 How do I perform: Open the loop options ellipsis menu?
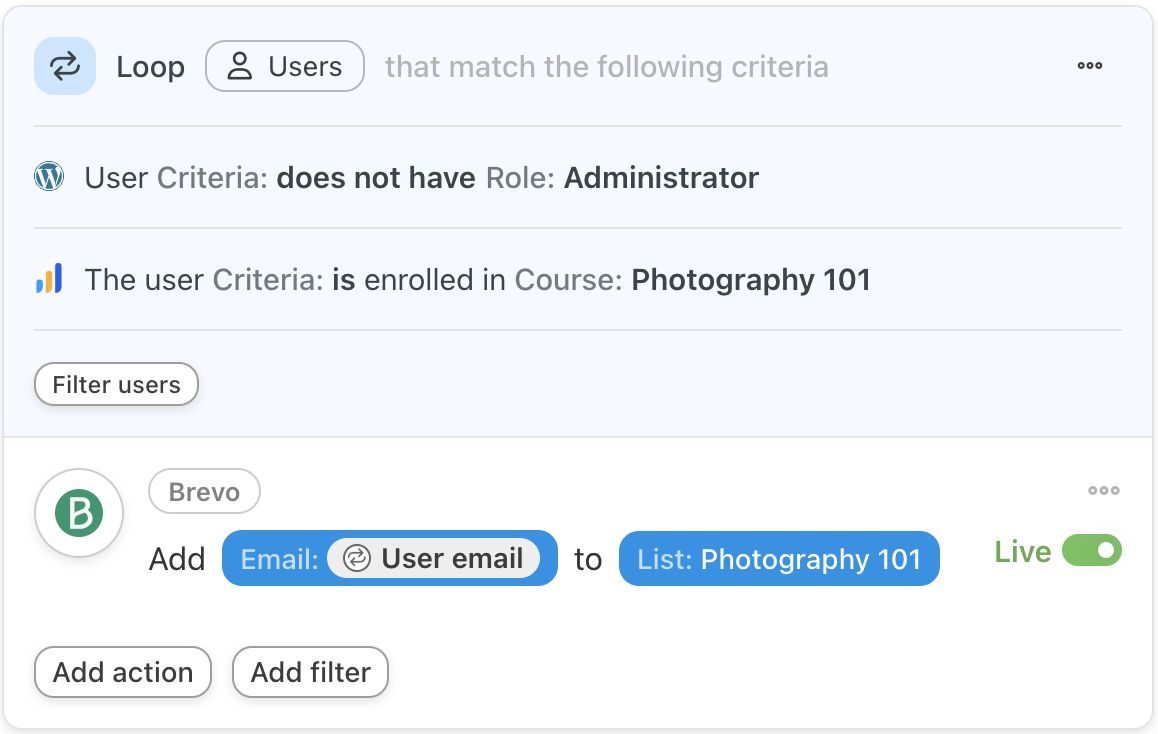click(1090, 66)
